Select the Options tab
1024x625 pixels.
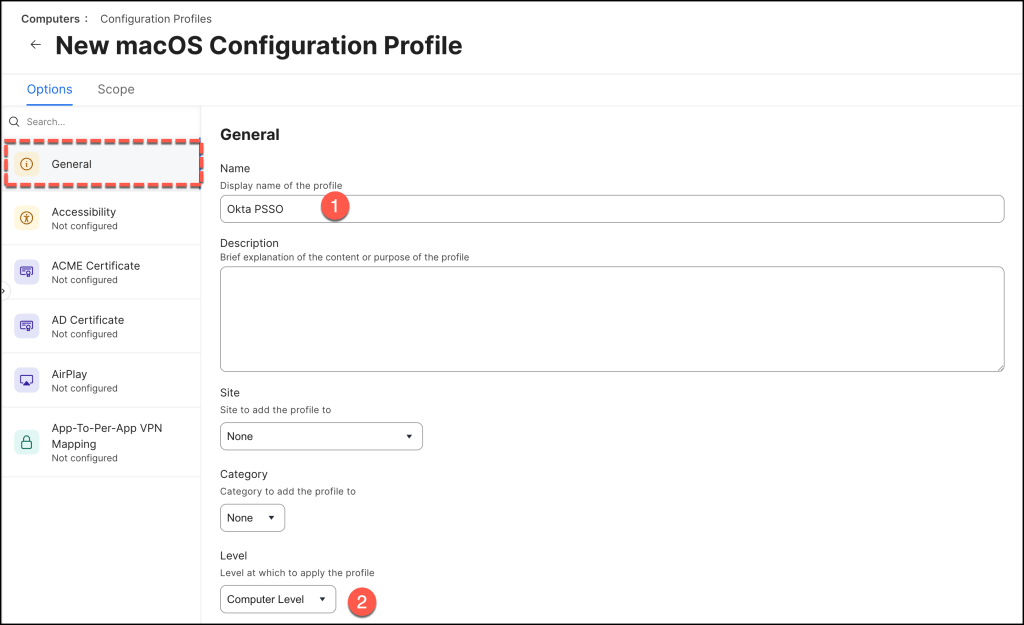coord(49,89)
